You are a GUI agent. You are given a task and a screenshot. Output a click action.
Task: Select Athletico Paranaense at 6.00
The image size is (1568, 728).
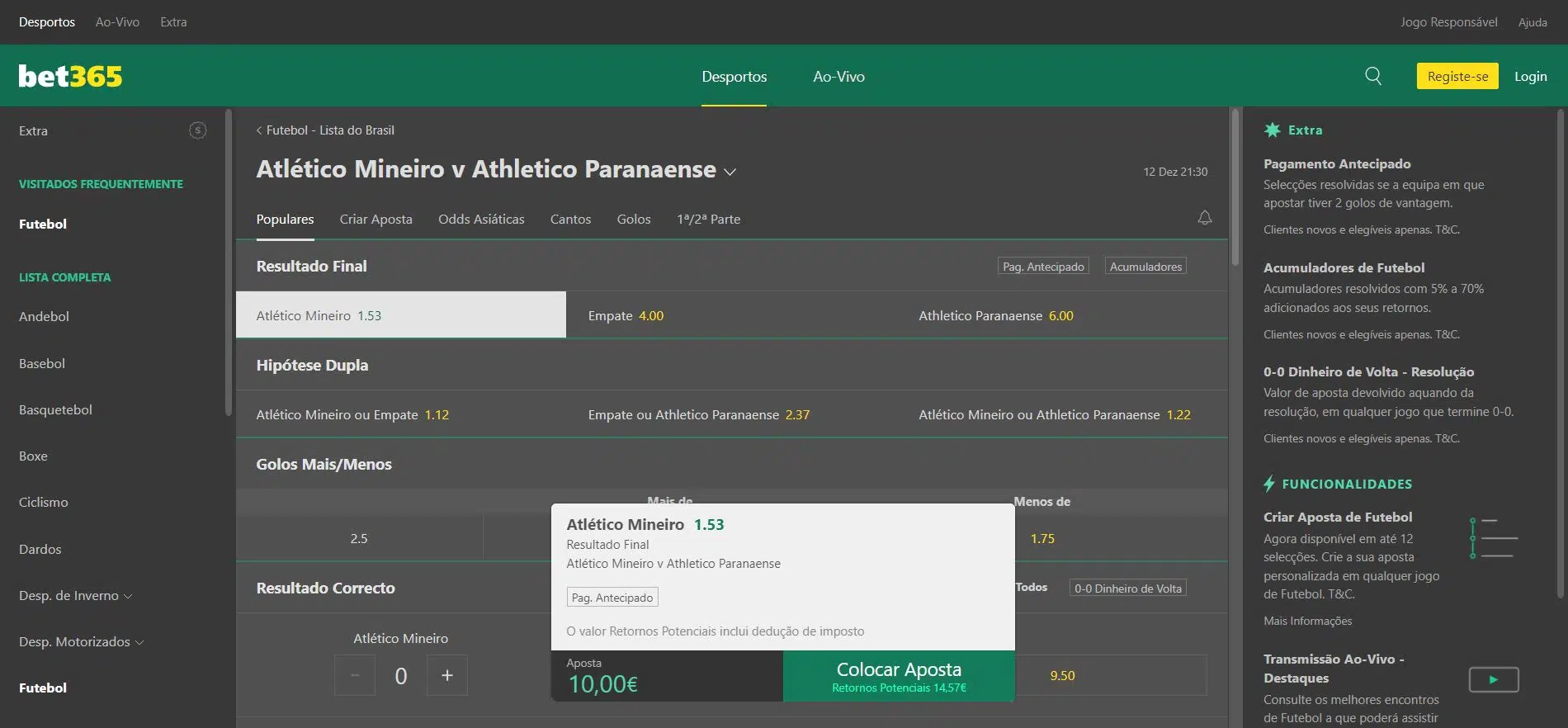(x=1063, y=315)
